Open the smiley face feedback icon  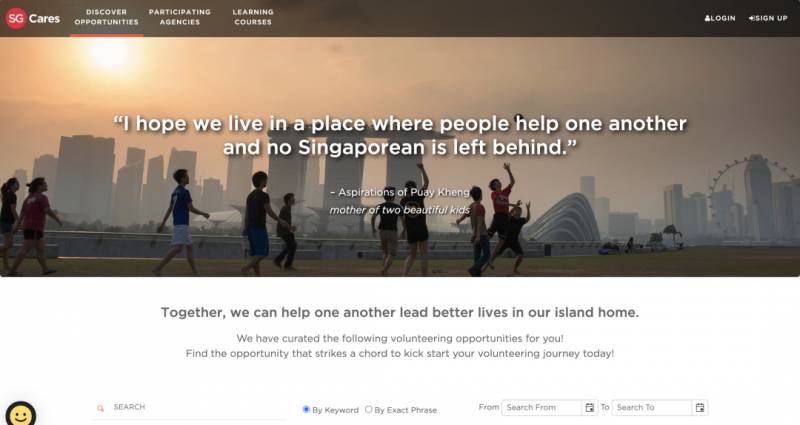click(20, 414)
